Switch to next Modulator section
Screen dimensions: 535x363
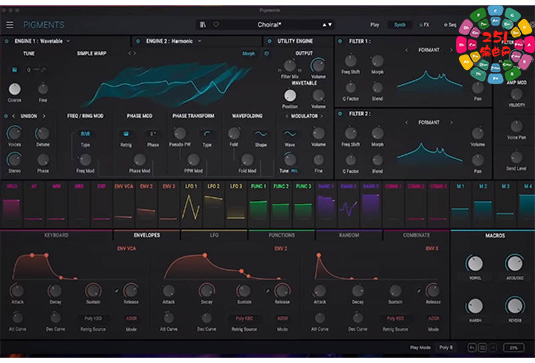click(322, 116)
